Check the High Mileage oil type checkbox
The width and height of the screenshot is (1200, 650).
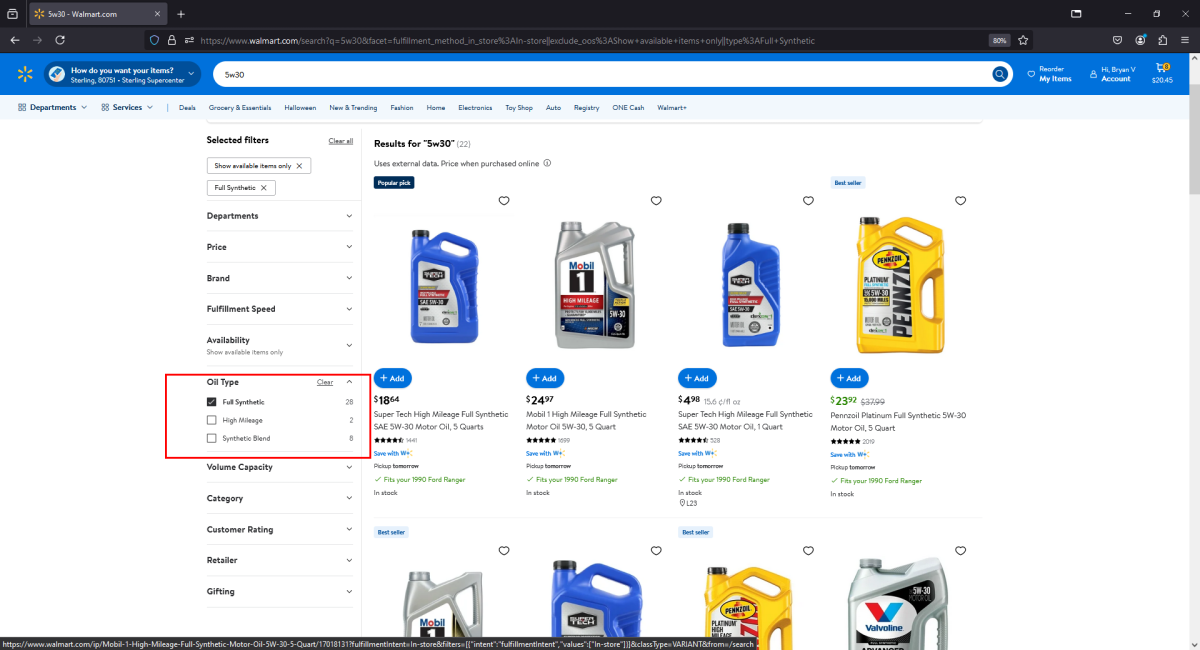coord(211,420)
